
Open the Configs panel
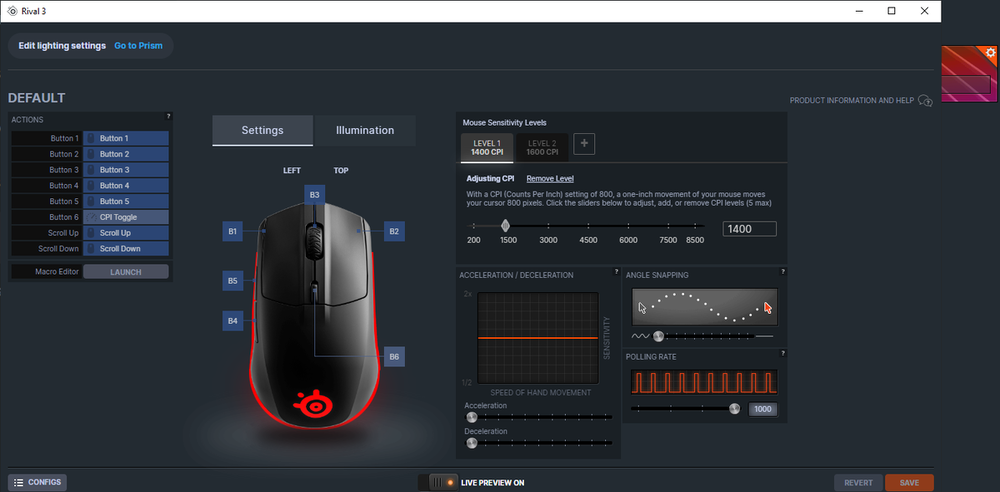[37, 482]
